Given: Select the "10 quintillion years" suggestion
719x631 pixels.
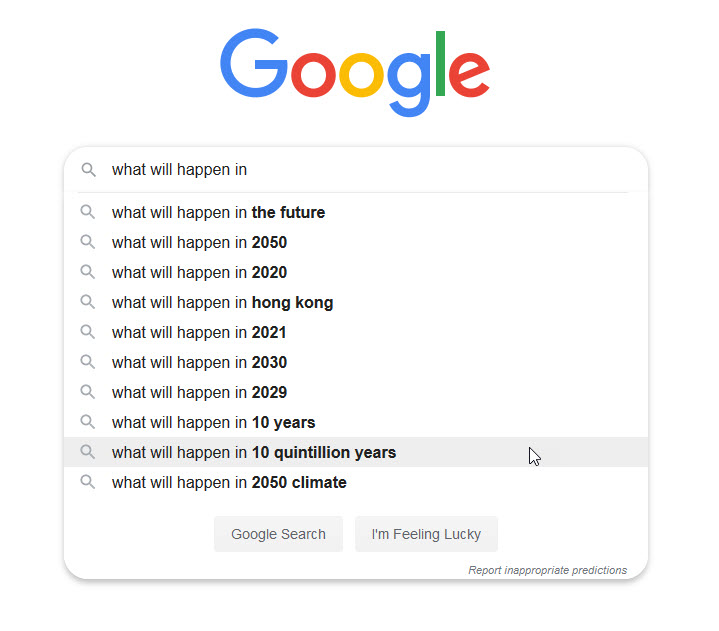Looking at the screenshot, I should 254,452.
